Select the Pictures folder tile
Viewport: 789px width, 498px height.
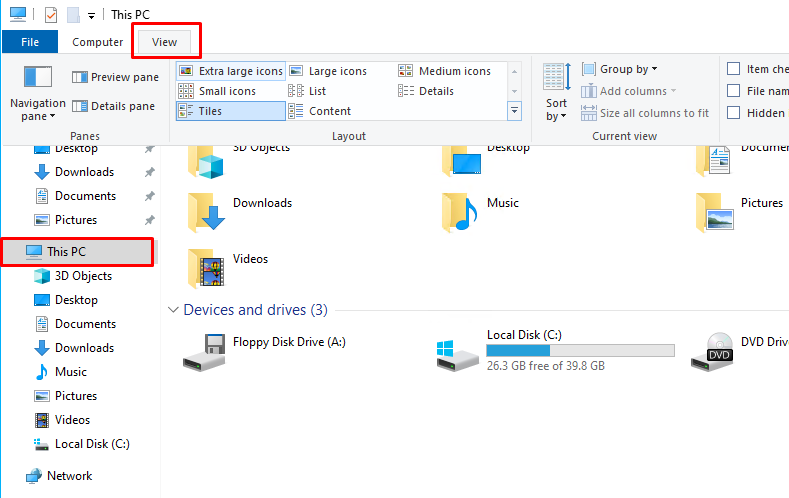pos(740,212)
